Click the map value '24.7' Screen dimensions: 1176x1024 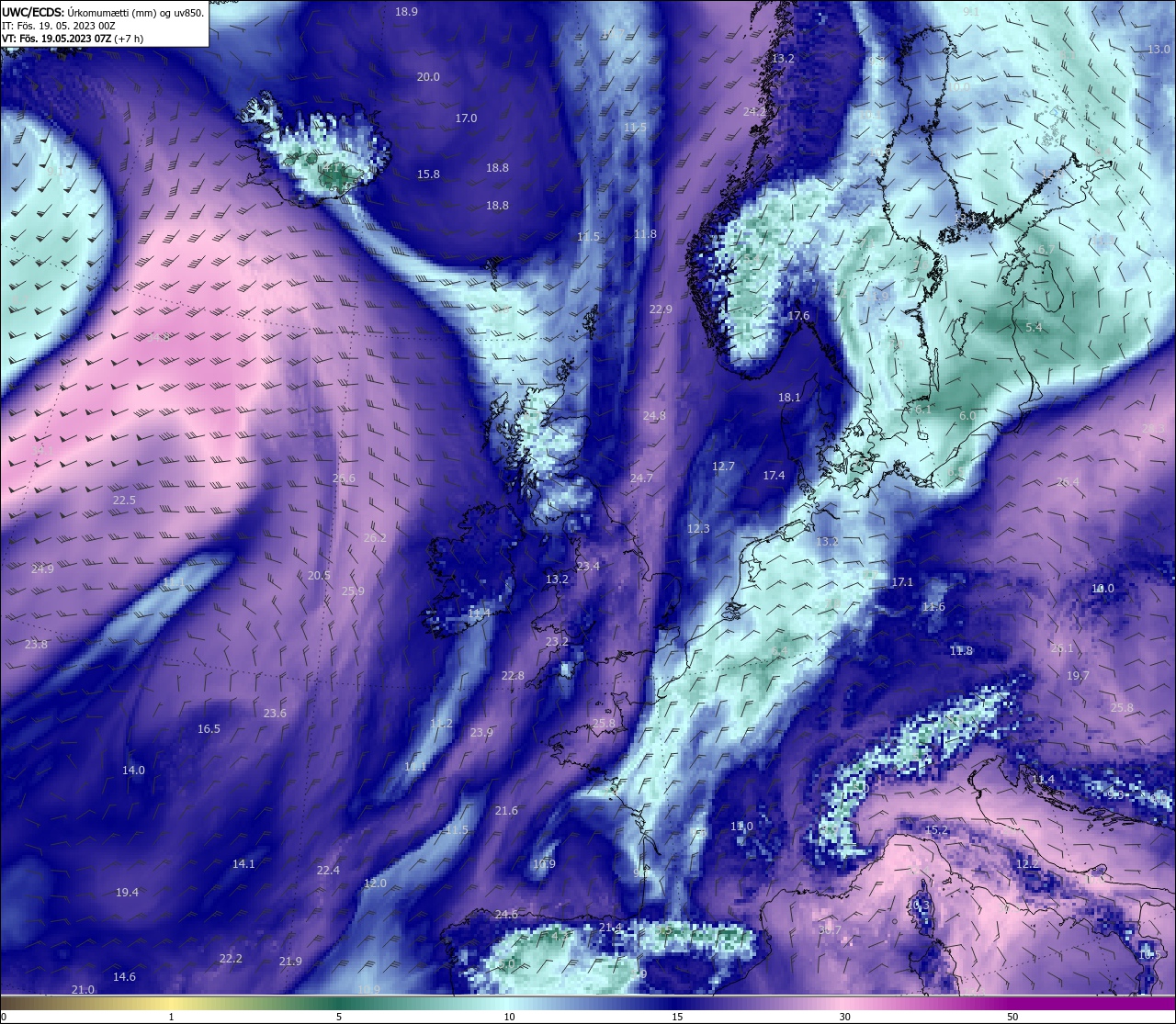(641, 478)
